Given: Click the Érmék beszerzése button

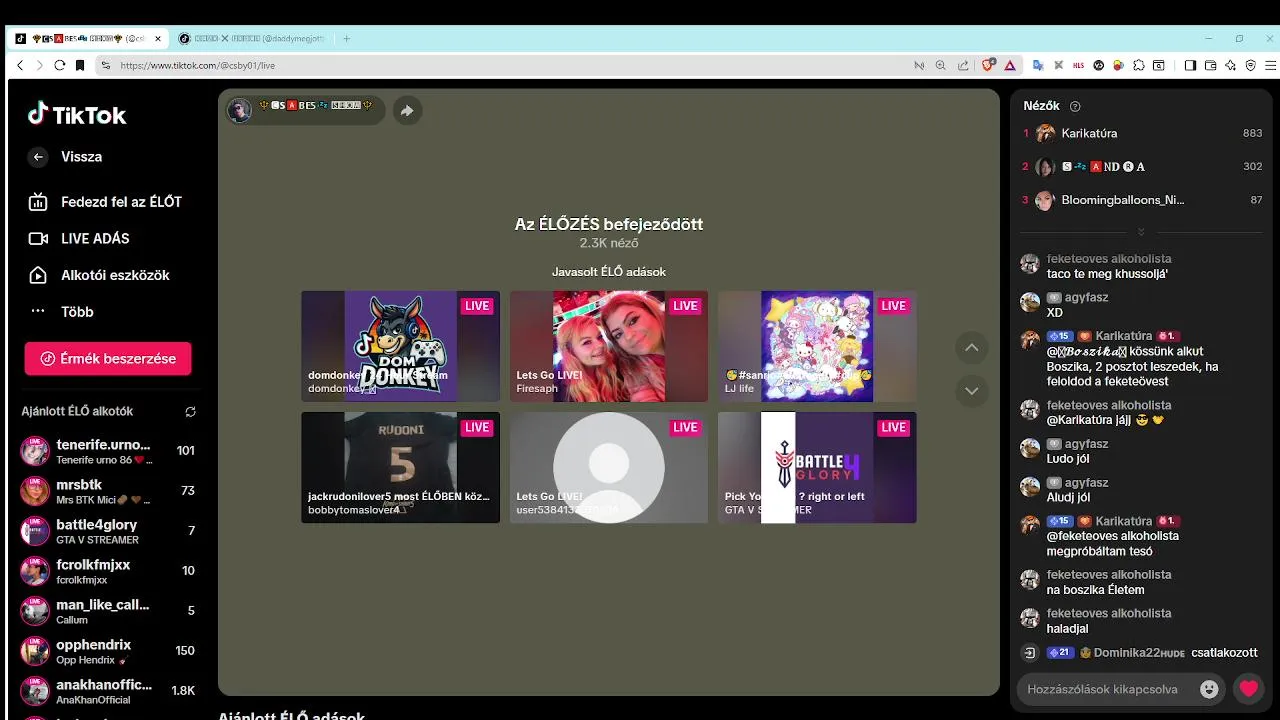Looking at the screenshot, I should 108,358.
